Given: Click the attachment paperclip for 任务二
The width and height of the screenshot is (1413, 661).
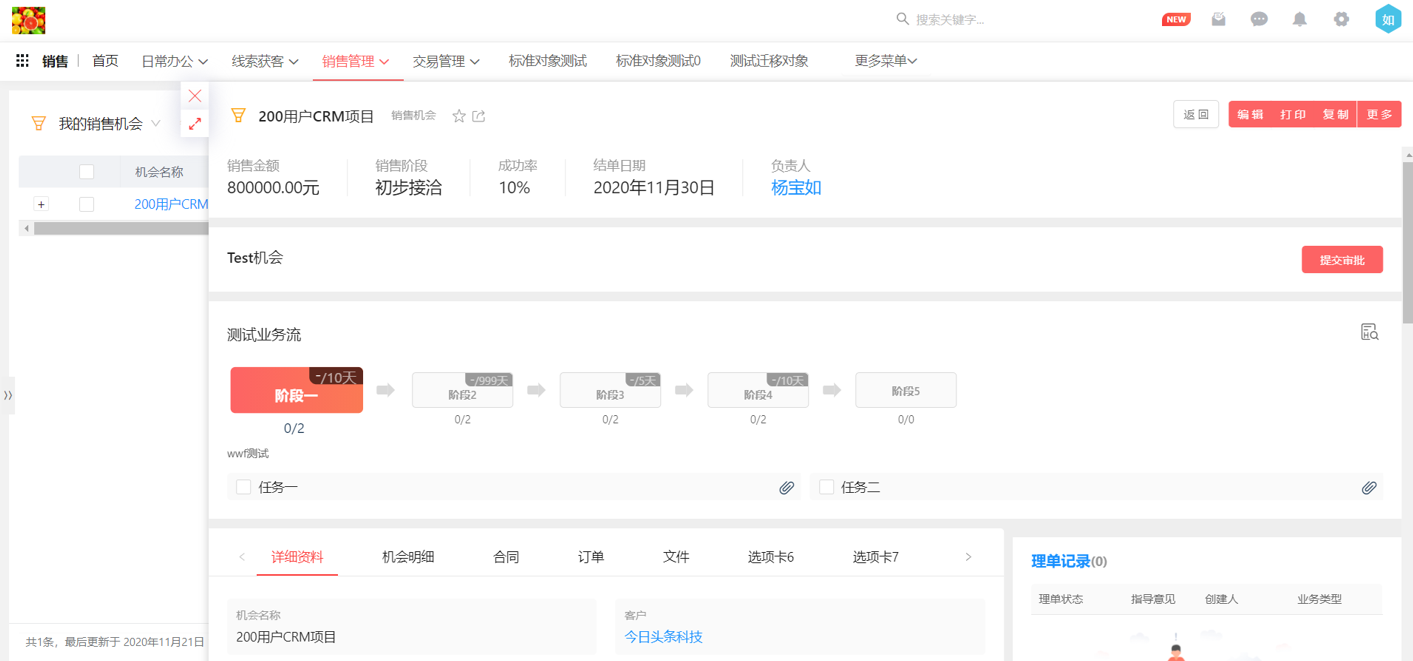Looking at the screenshot, I should coord(1369,488).
